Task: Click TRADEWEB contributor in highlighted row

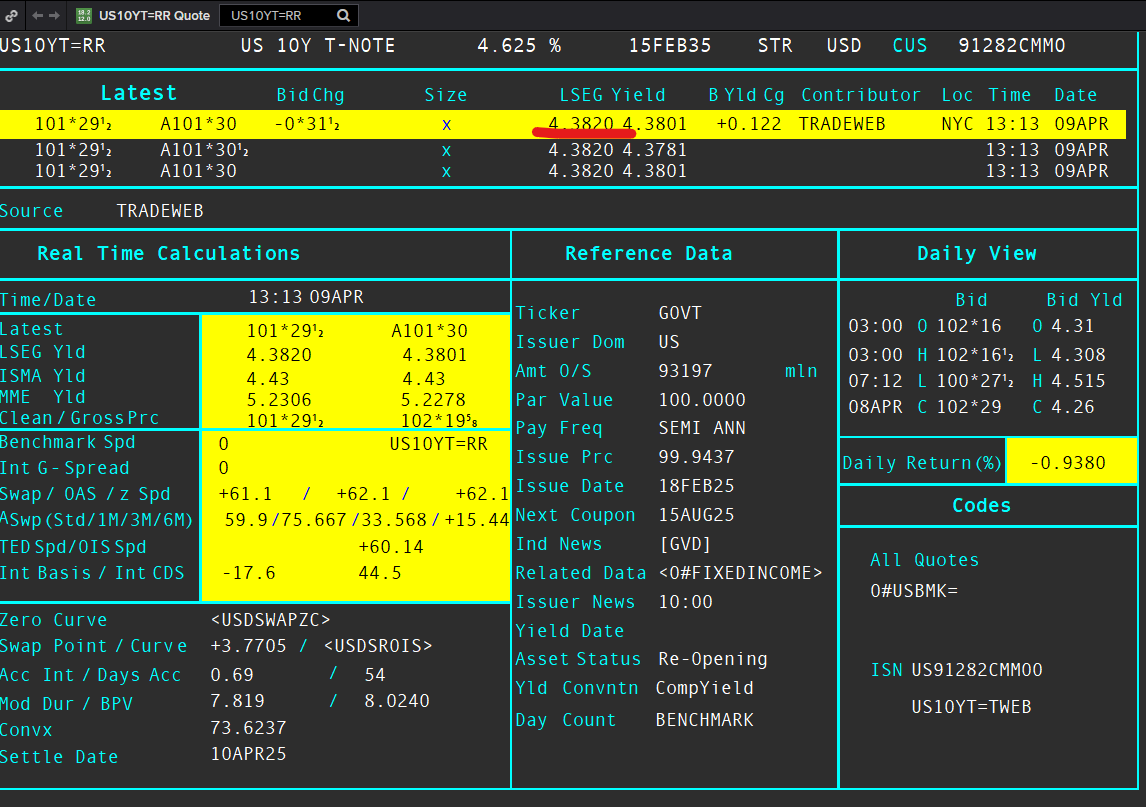Action: 841,124
